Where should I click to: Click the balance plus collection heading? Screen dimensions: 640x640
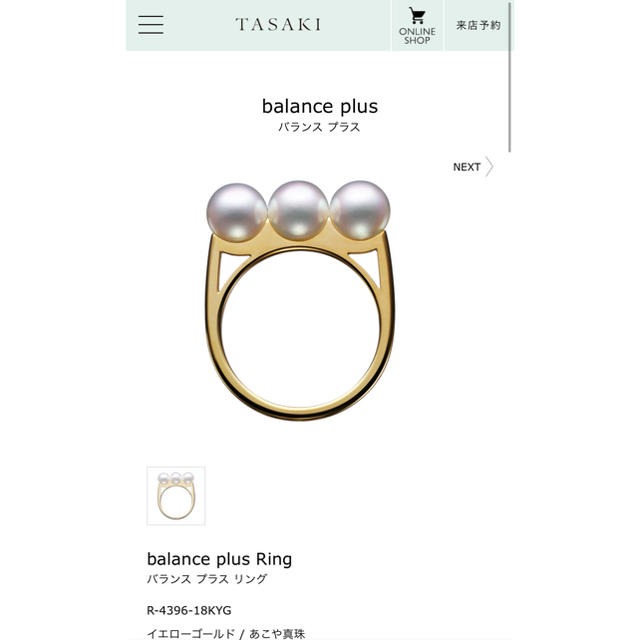(320, 106)
